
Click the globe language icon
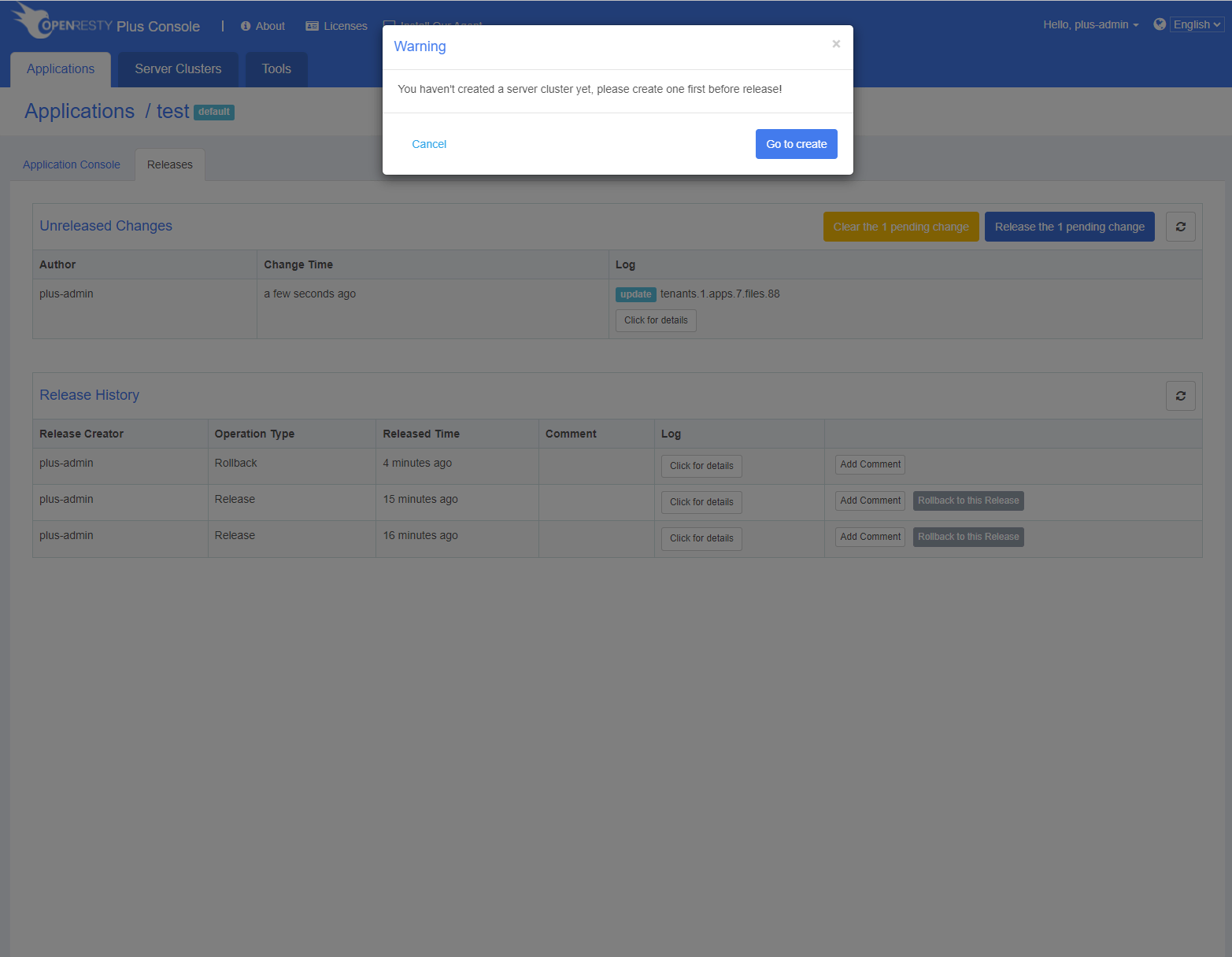(x=1159, y=24)
